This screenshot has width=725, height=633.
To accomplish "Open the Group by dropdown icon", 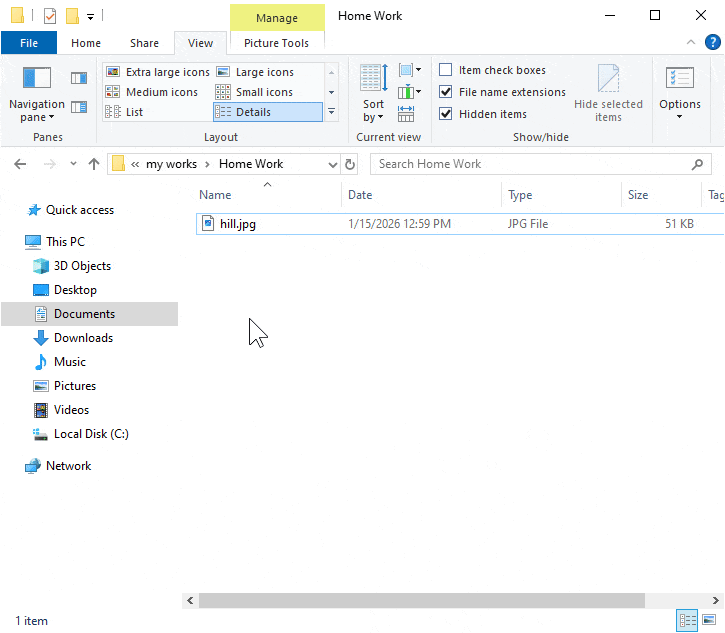I will pyautogui.click(x=409, y=70).
